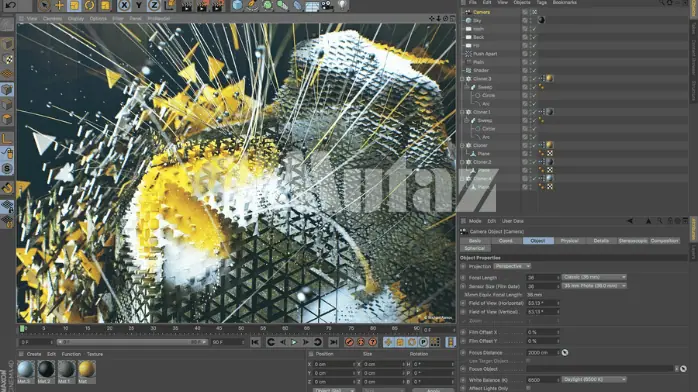
Task: Open Object Manager Tags menu
Action: 541,3
